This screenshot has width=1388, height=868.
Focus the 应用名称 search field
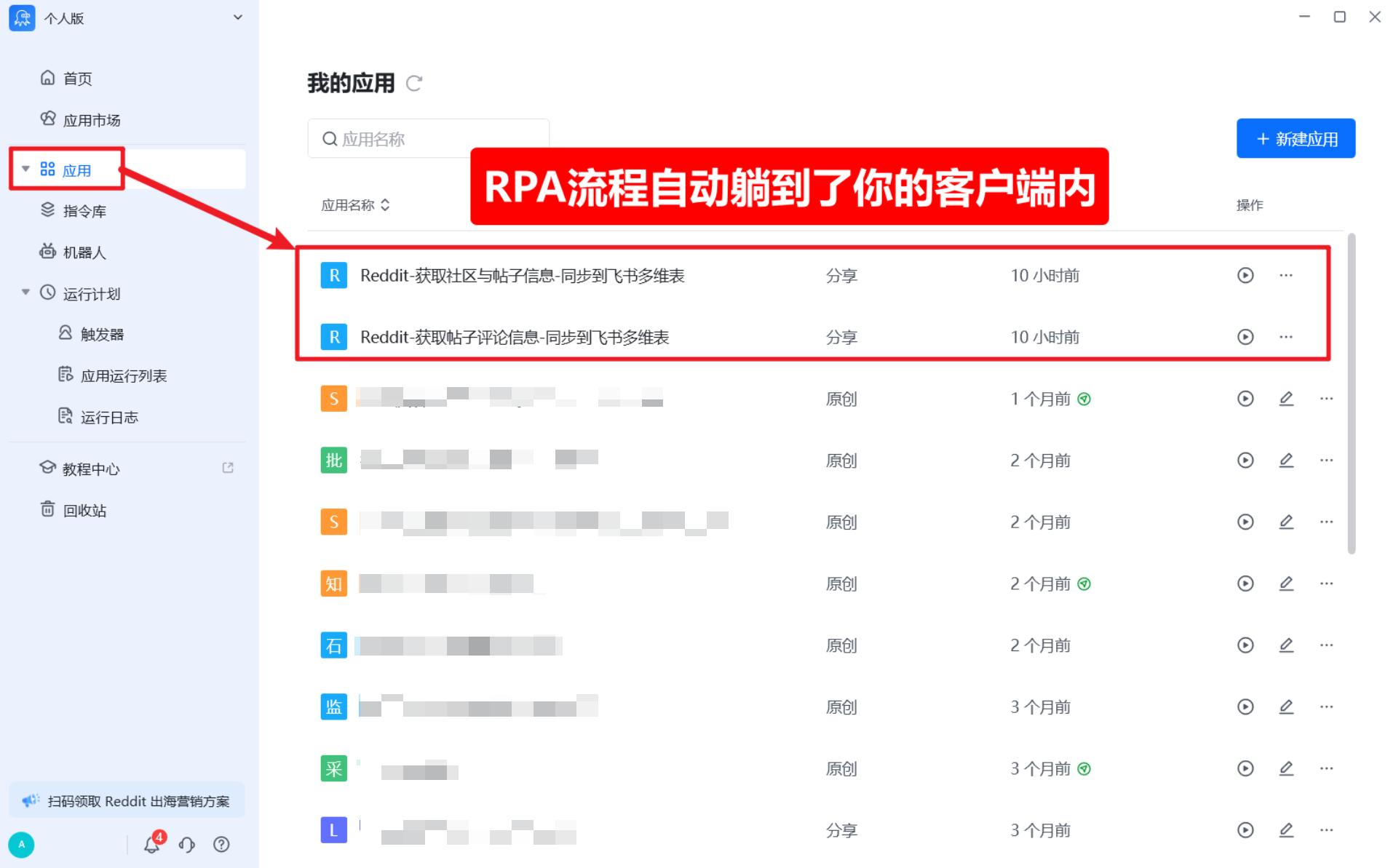[428, 138]
